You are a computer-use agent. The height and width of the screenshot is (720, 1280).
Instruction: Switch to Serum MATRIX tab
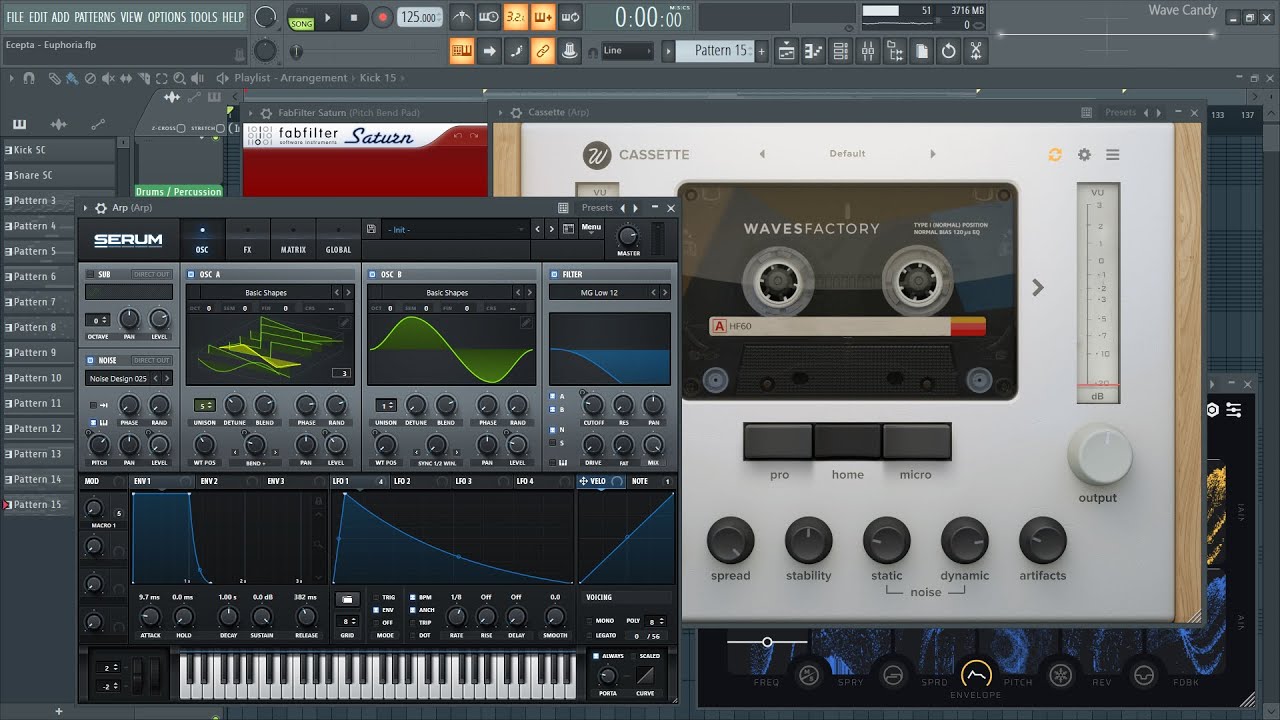pyautogui.click(x=293, y=239)
